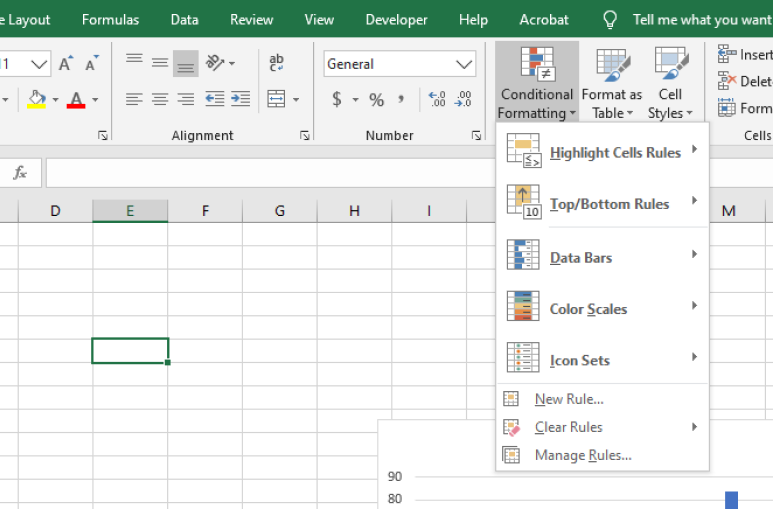Apply middle align to cell text
773x509 pixels.
tap(160, 64)
